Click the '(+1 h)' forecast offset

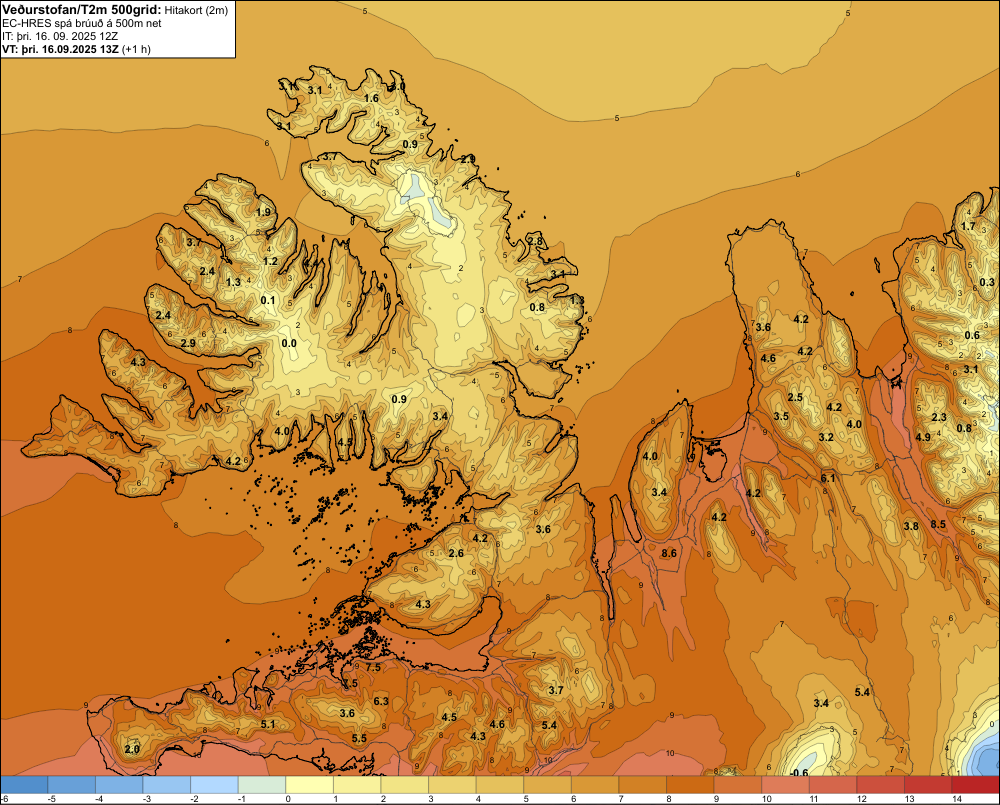(x=136, y=49)
